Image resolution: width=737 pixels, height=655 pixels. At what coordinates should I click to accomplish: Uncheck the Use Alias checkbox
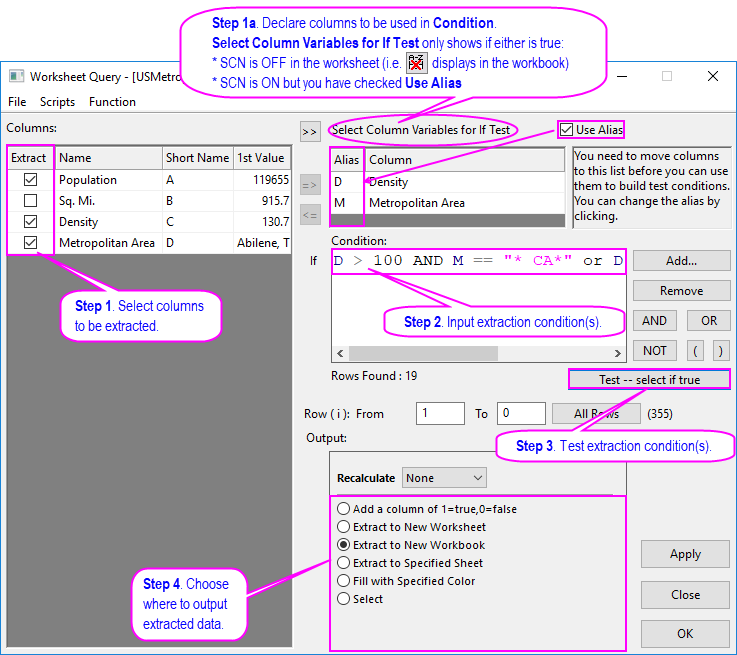click(x=568, y=130)
